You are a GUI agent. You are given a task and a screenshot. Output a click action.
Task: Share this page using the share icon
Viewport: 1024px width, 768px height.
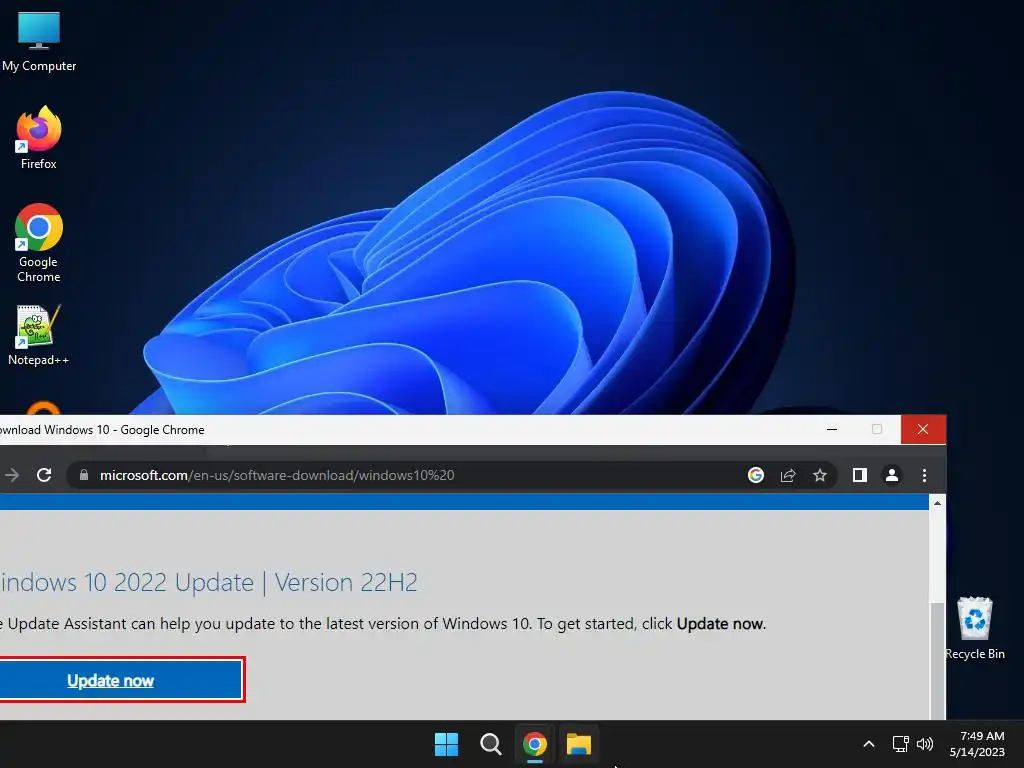(x=788, y=475)
